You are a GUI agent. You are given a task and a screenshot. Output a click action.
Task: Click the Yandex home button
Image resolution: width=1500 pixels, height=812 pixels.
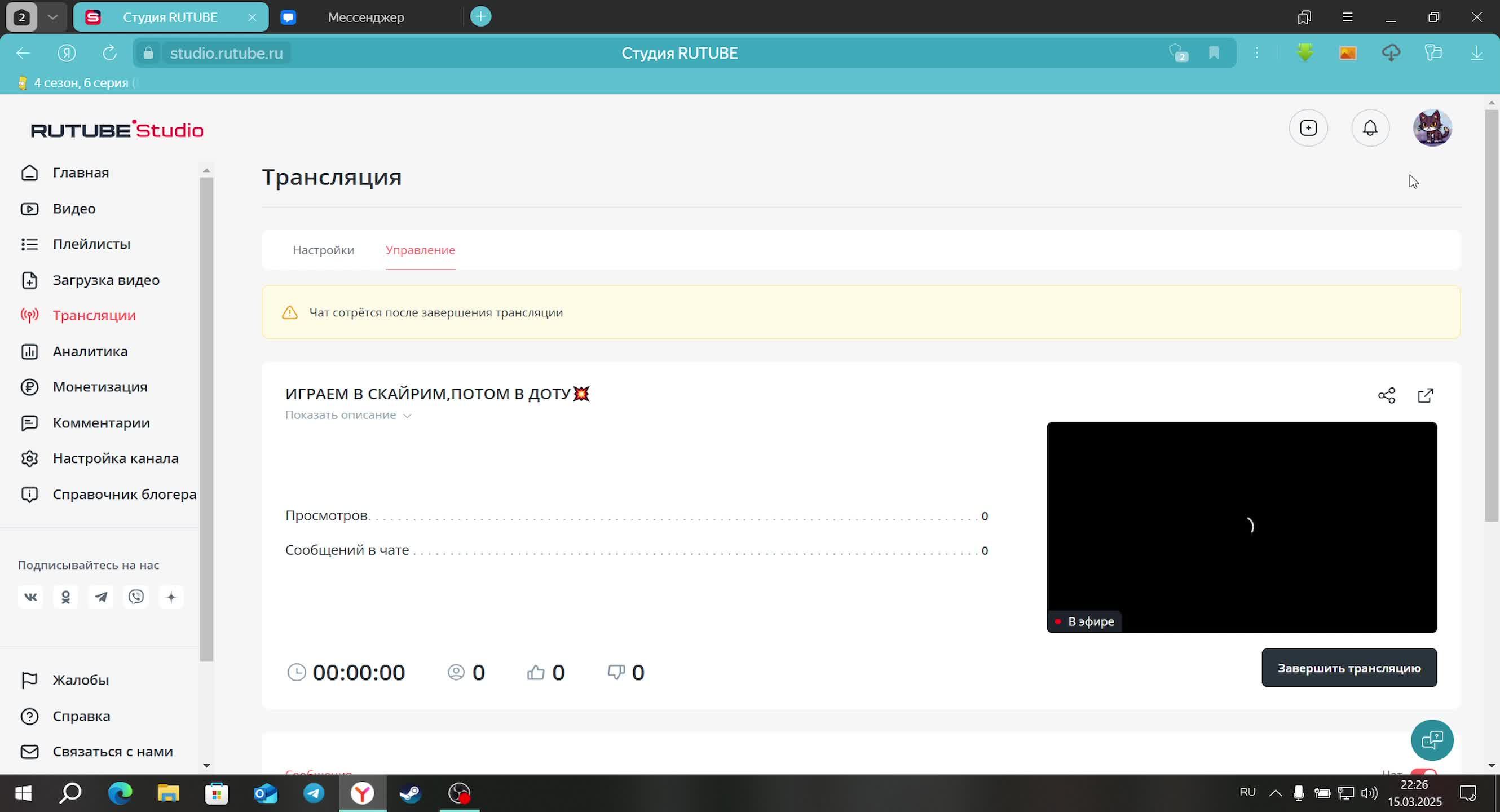[67, 53]
